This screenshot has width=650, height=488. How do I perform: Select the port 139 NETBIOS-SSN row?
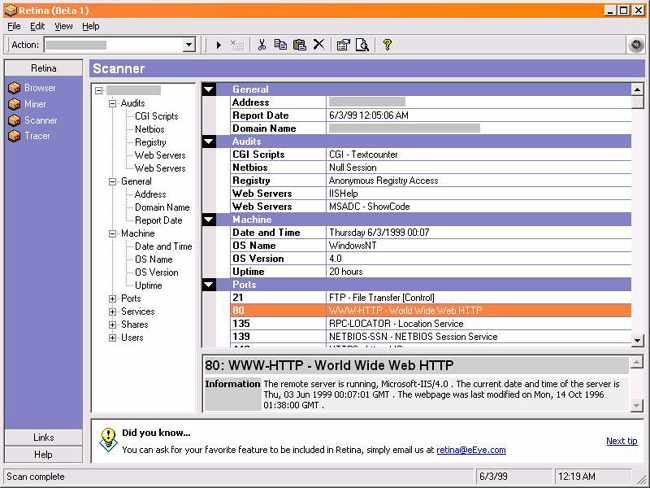coord(431,336)
